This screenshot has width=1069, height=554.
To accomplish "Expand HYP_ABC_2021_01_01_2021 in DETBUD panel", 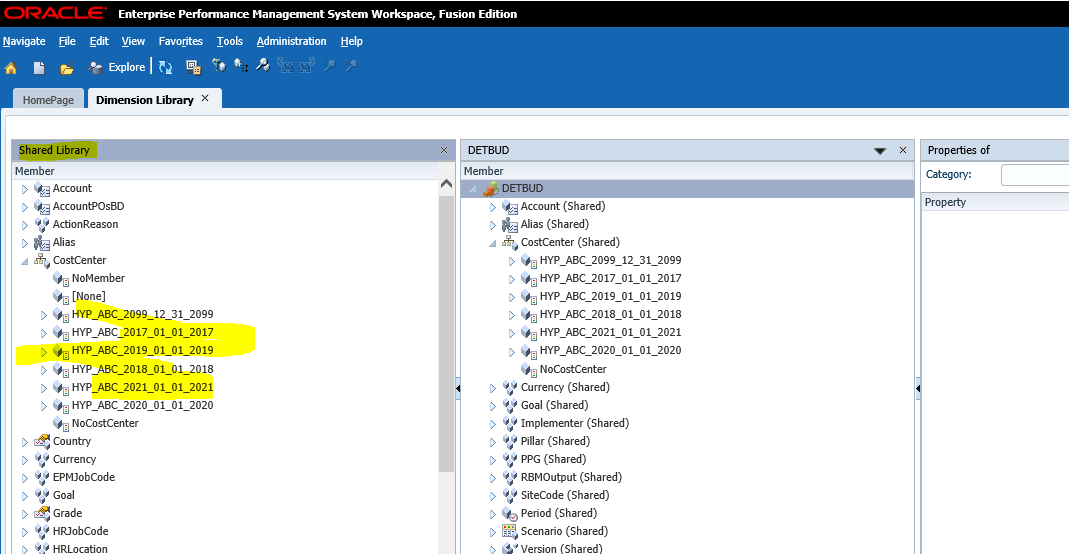I will coord(511,333).
